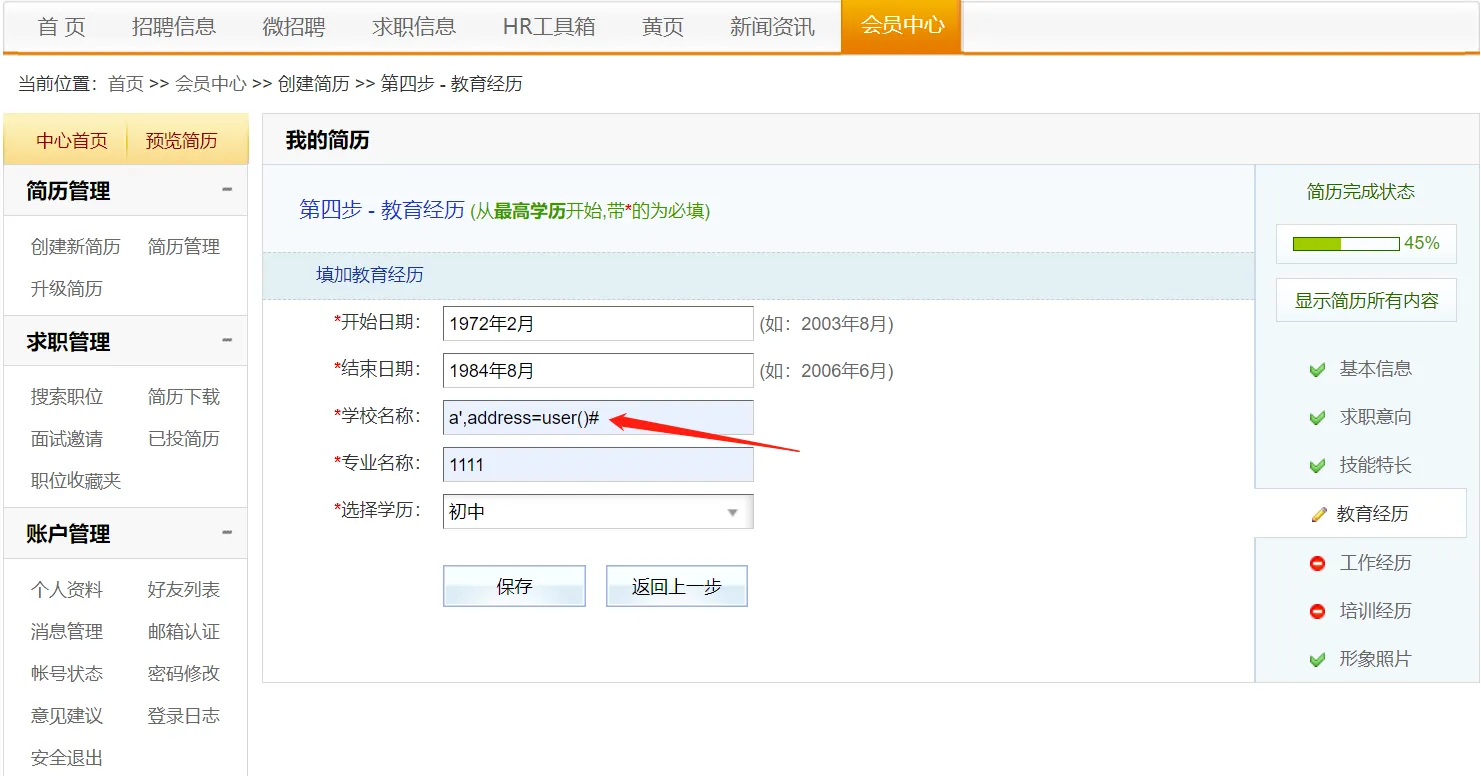Collapse the 求职管理 sidebar section
This screenshot has height=776, width=1481.
(x=227, y=341)
